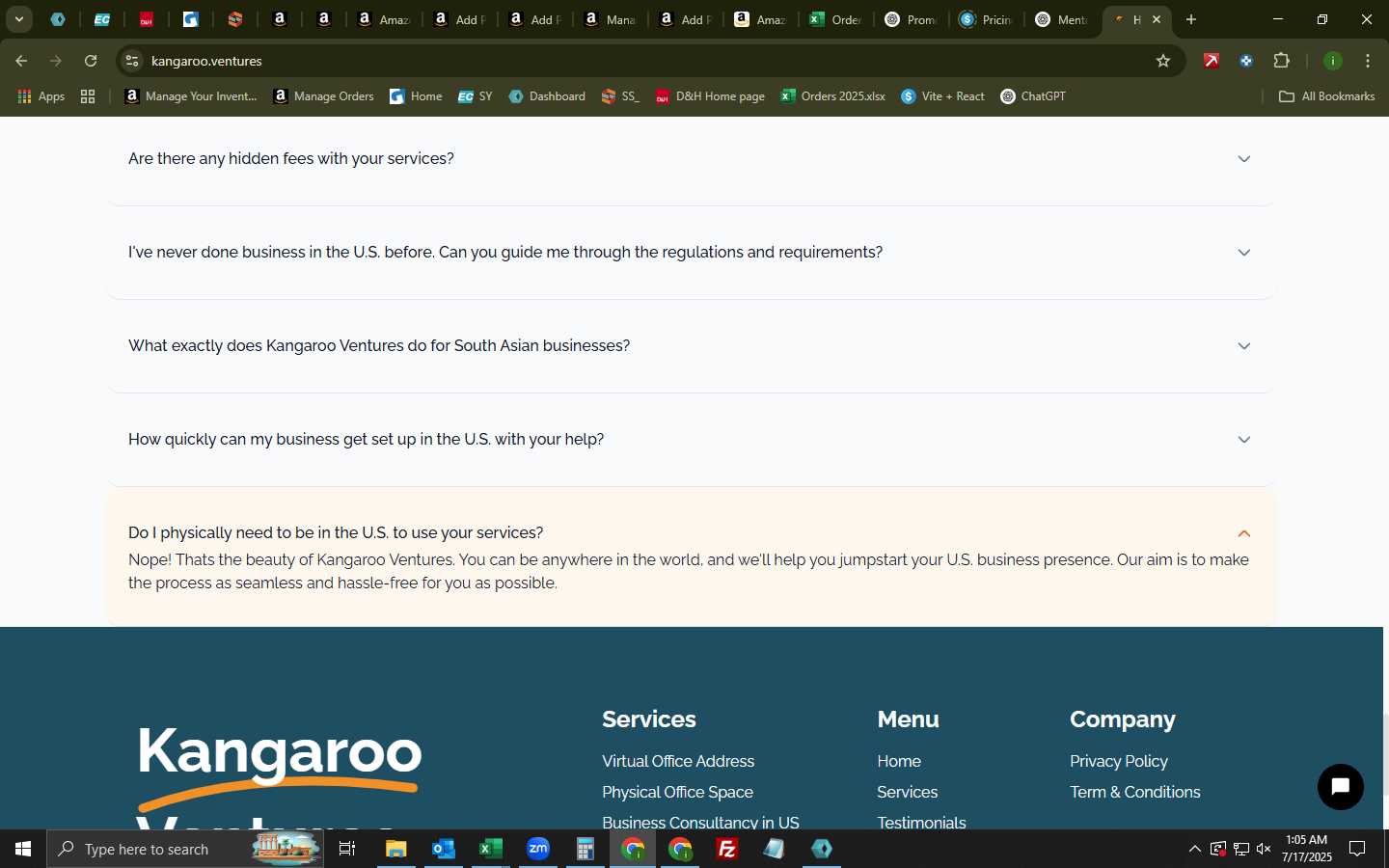1389x868 pixels.
Task: Open the tab groups grid icon in bookmarks bar
Action: 88,96
